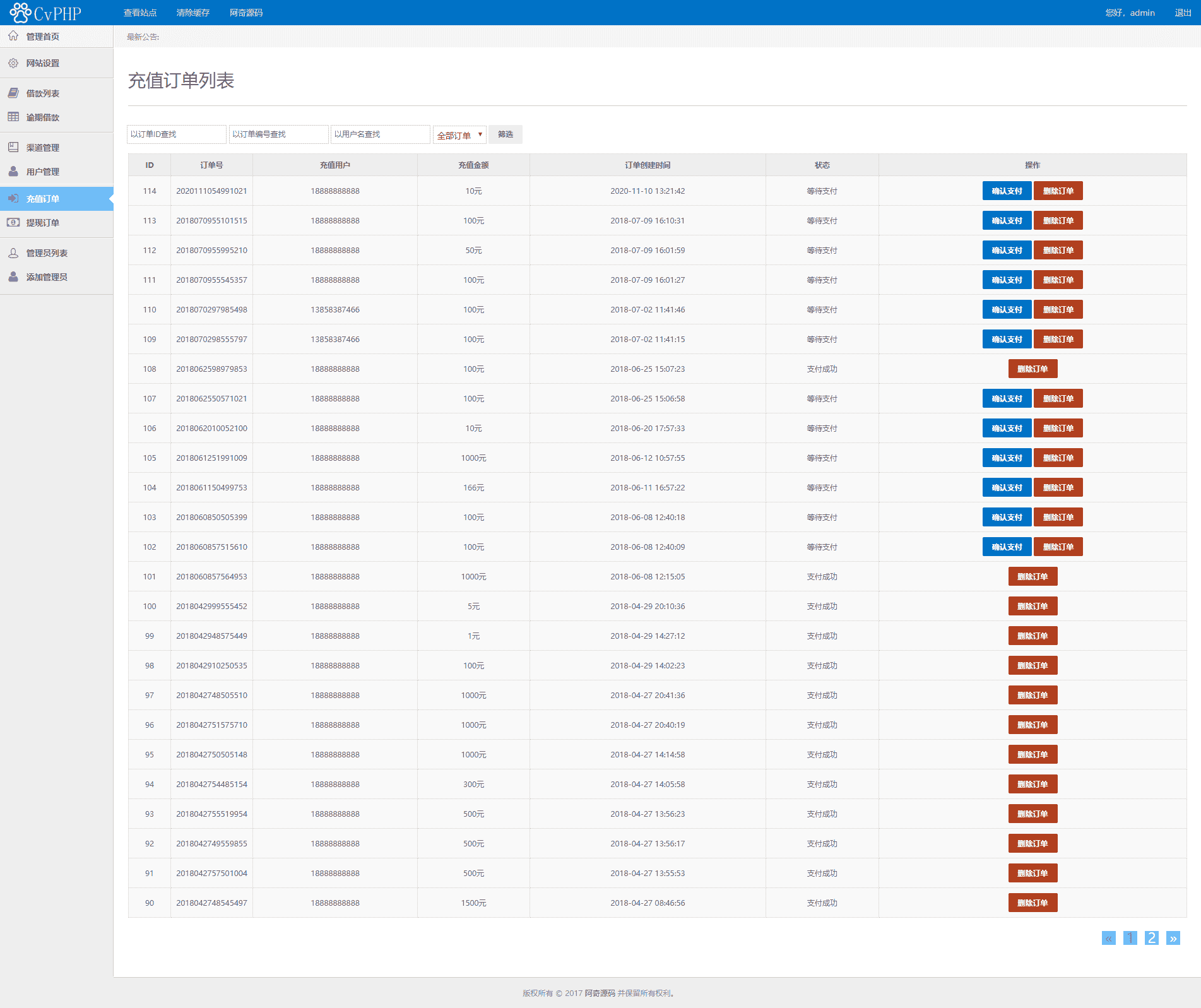Click the book icon beside 借款列表

13,93
